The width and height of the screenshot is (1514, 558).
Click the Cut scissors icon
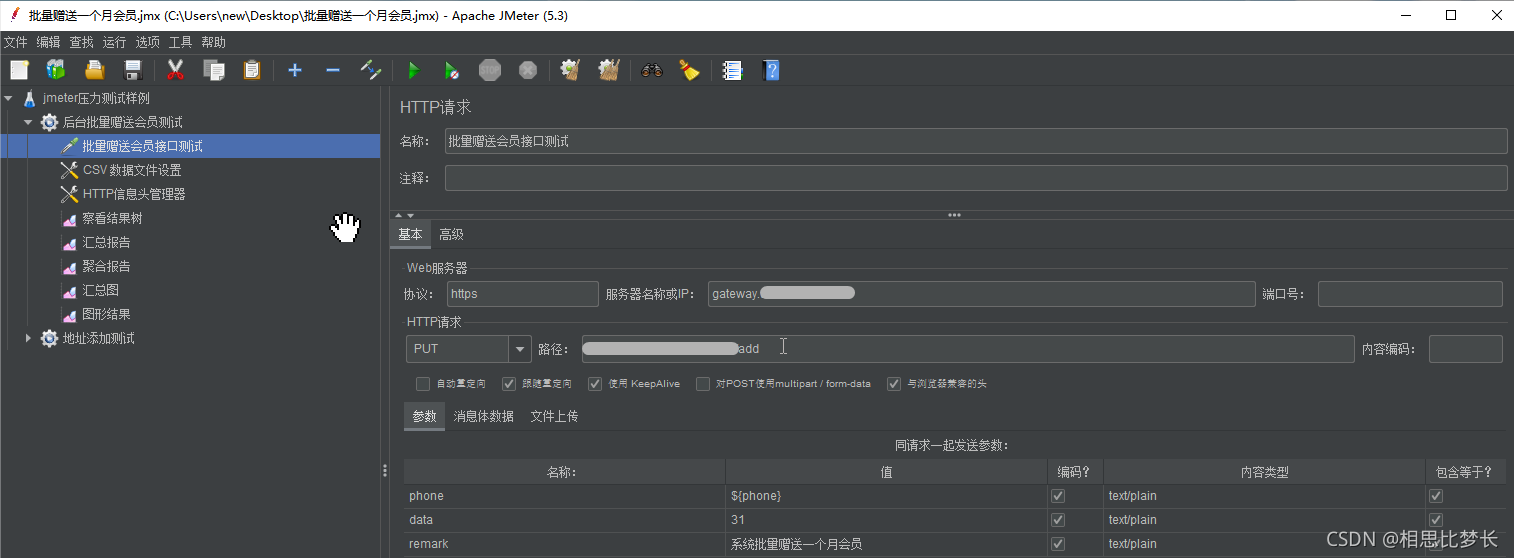click(176, 70)
